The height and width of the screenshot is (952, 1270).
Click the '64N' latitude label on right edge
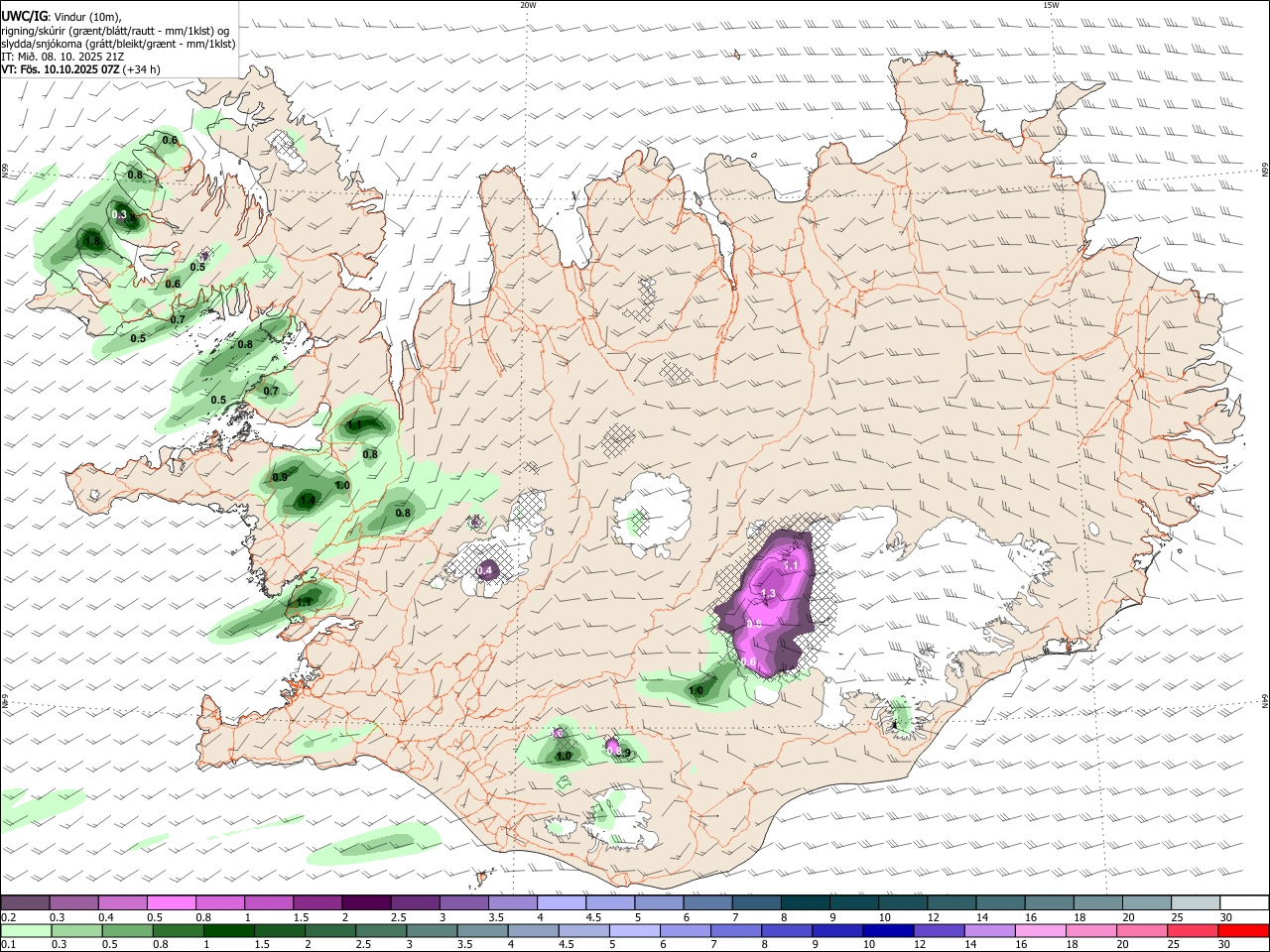click(x=1265, y=701)
